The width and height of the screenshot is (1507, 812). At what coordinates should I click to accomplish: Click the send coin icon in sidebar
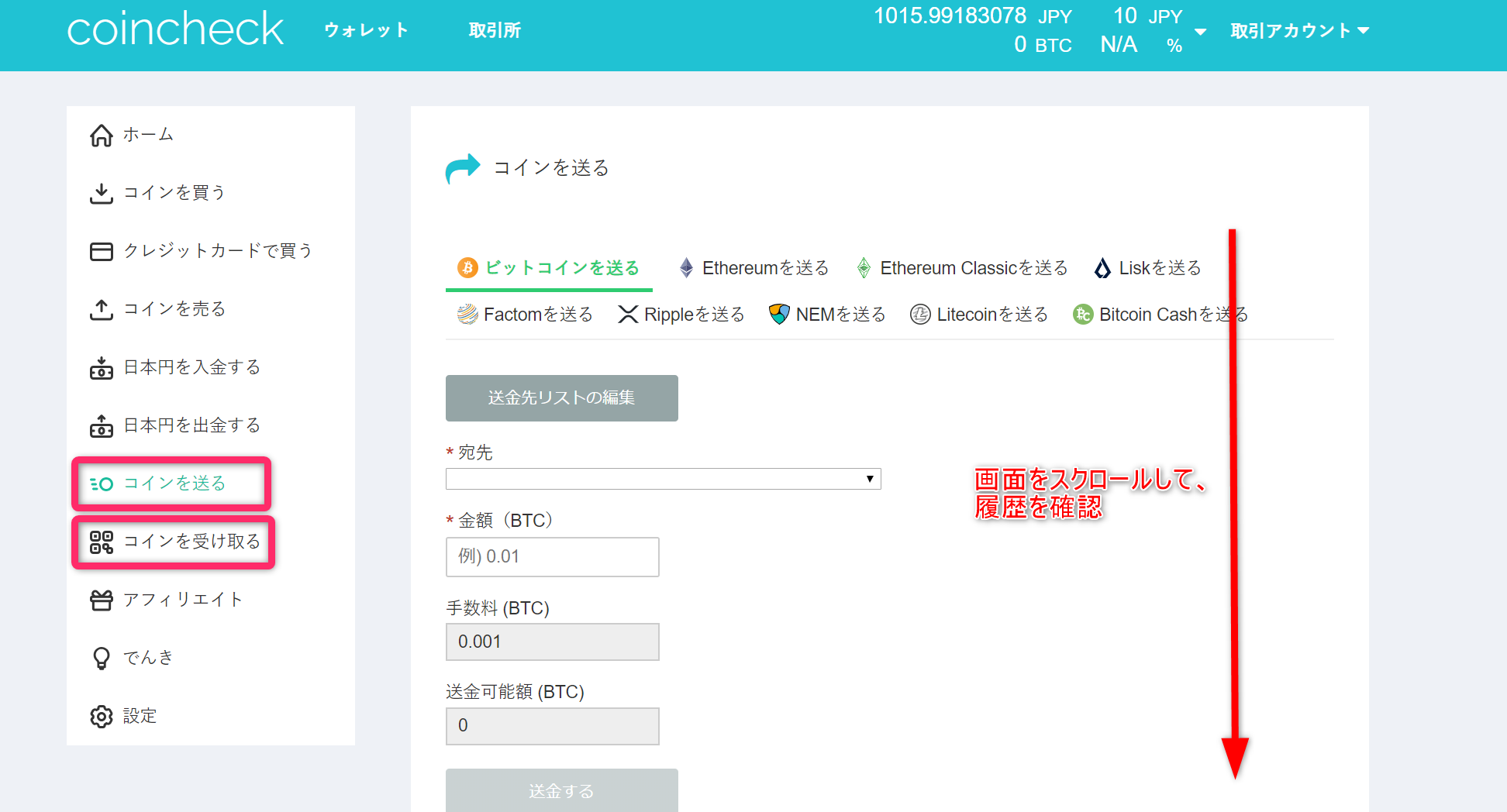102,484
